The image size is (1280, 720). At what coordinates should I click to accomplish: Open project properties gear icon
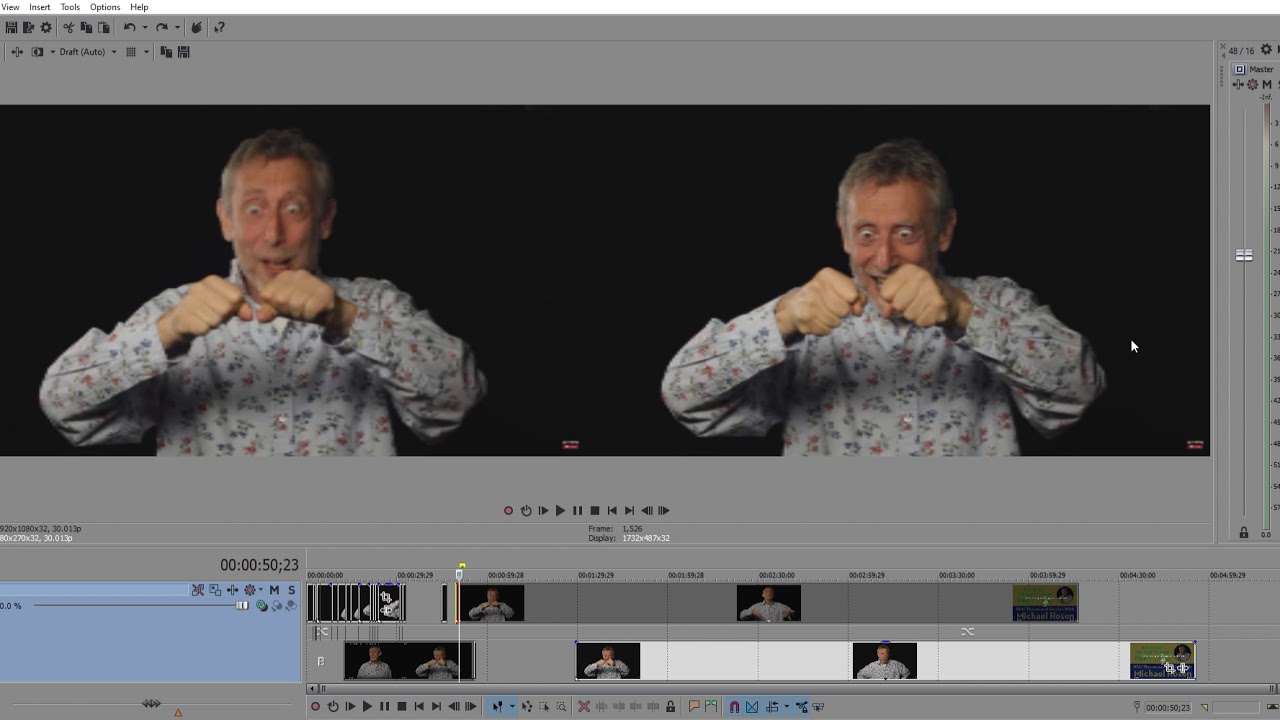[46, 28]
